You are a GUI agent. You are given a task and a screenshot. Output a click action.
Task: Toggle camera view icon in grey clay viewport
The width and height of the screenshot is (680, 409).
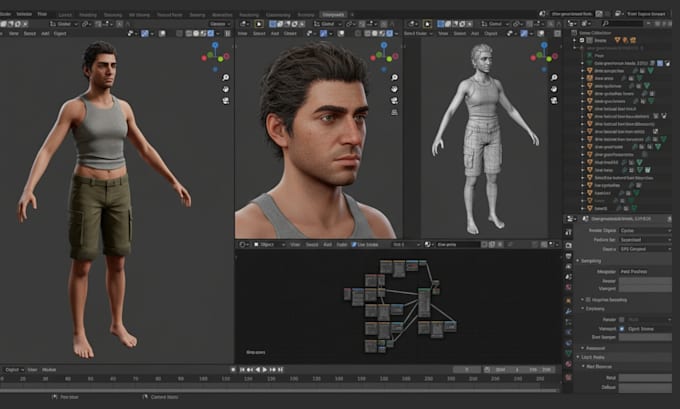tap(554, 101)
